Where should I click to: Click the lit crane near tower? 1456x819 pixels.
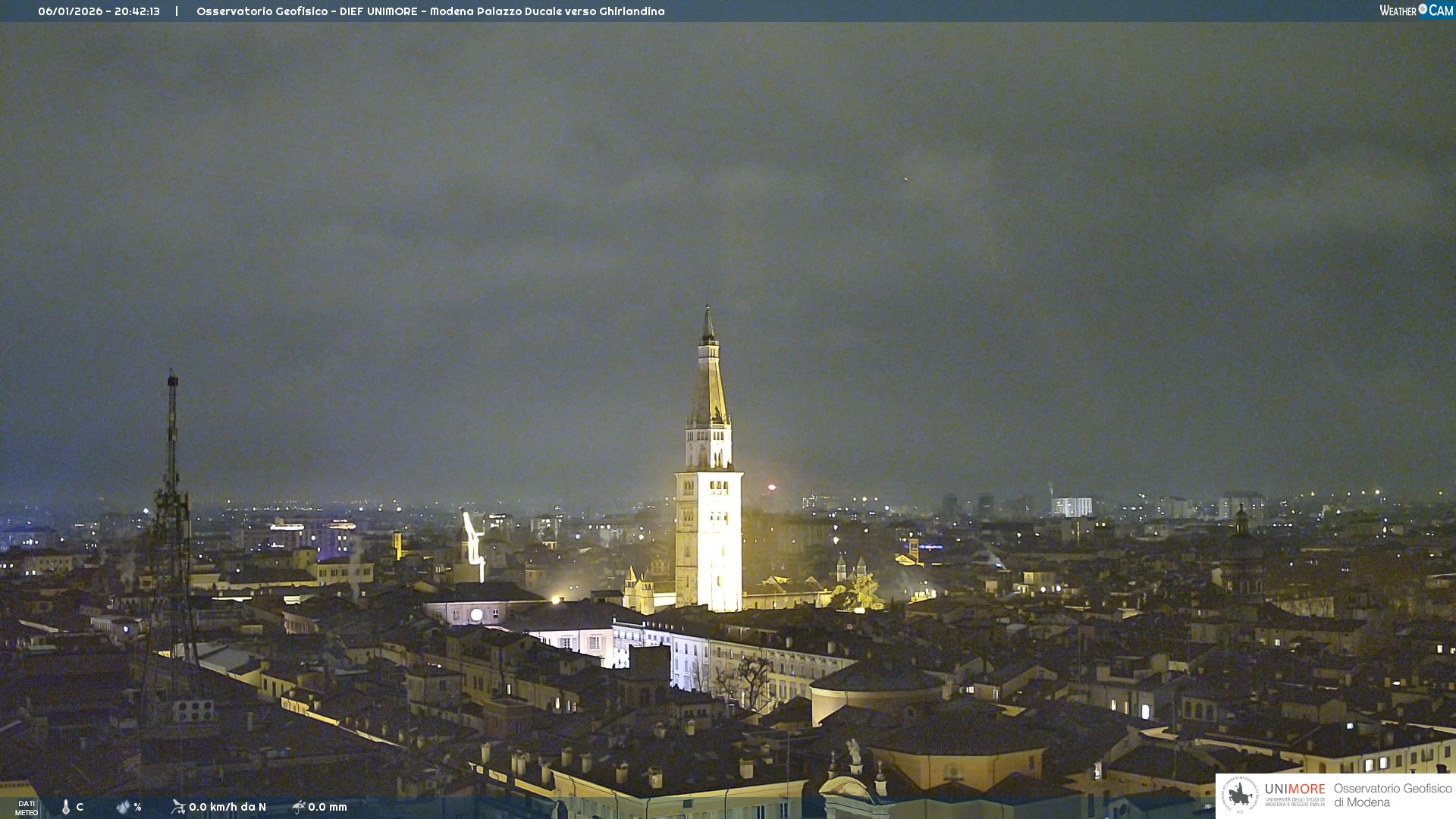[x=474, y=542]
